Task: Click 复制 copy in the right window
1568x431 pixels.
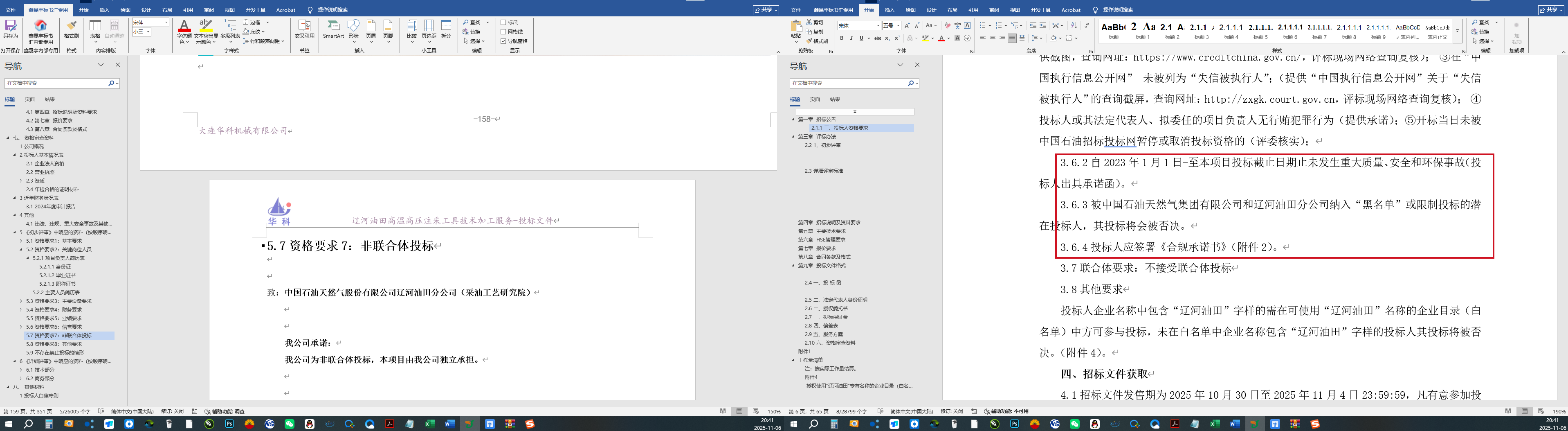Action: coord(815,32)
